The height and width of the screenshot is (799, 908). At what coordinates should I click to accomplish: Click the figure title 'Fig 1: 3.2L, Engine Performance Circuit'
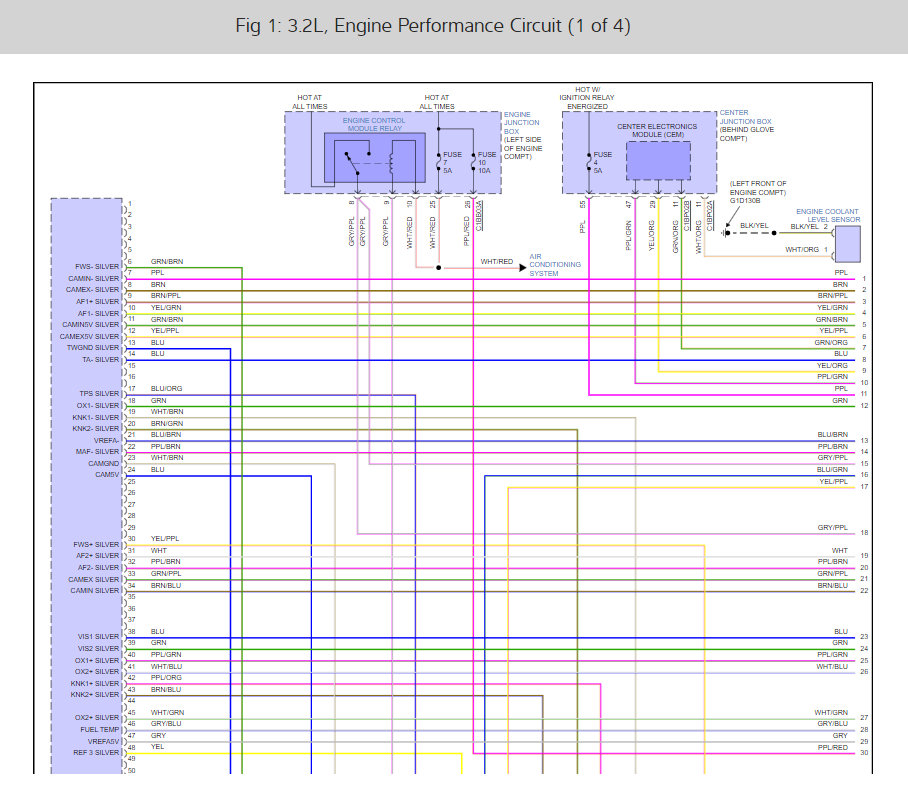pyautogui.click(x=432, y=26)
